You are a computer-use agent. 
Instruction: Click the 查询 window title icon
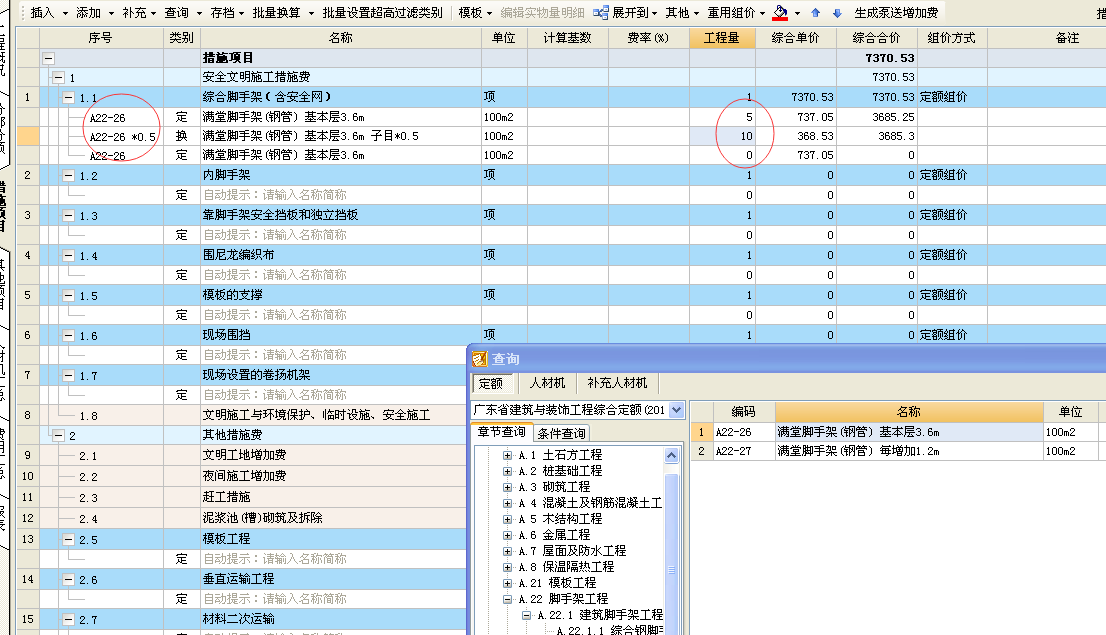[x=480, y=359]
